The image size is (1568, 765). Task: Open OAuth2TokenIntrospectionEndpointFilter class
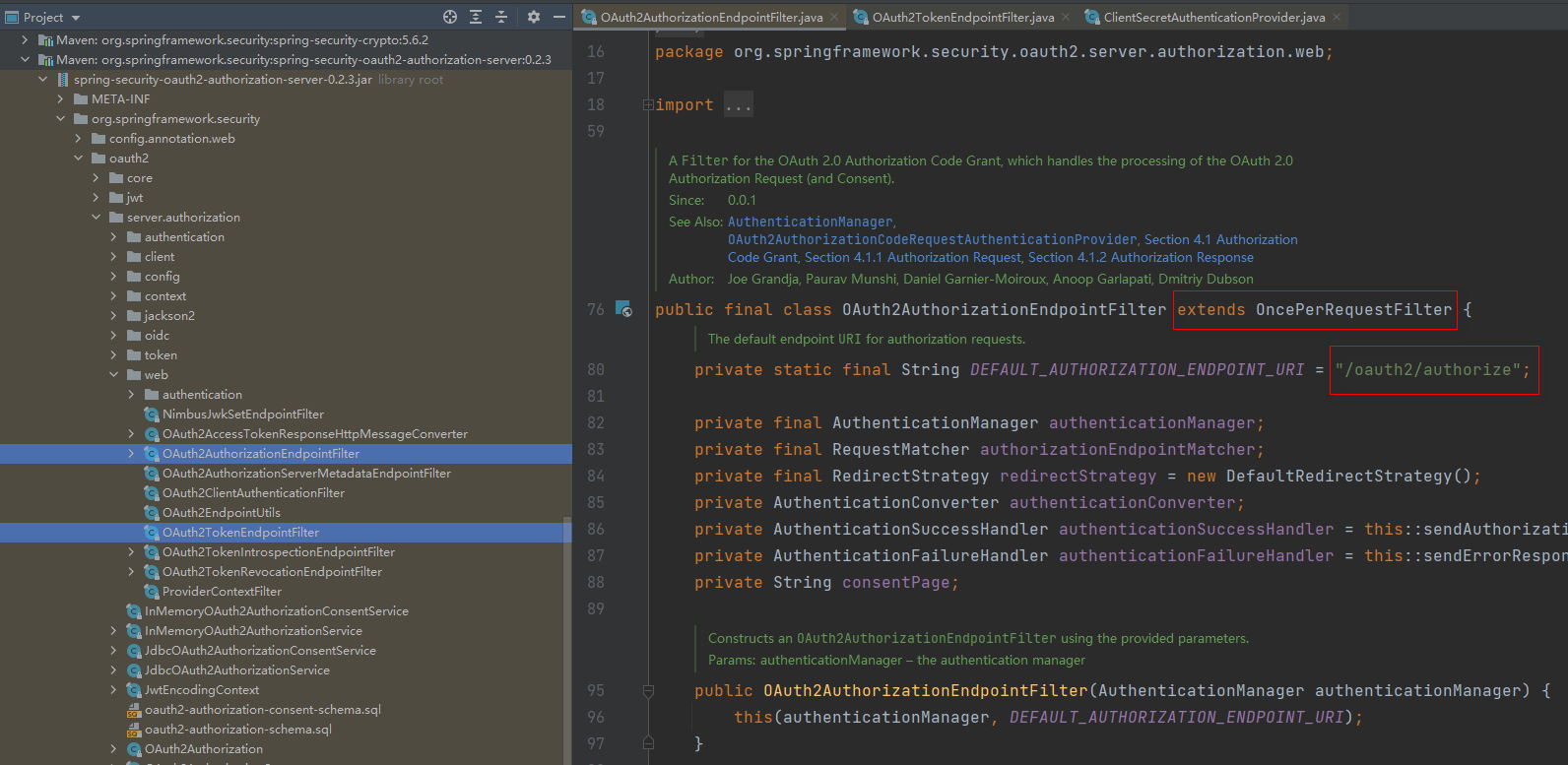pos(279,552)
